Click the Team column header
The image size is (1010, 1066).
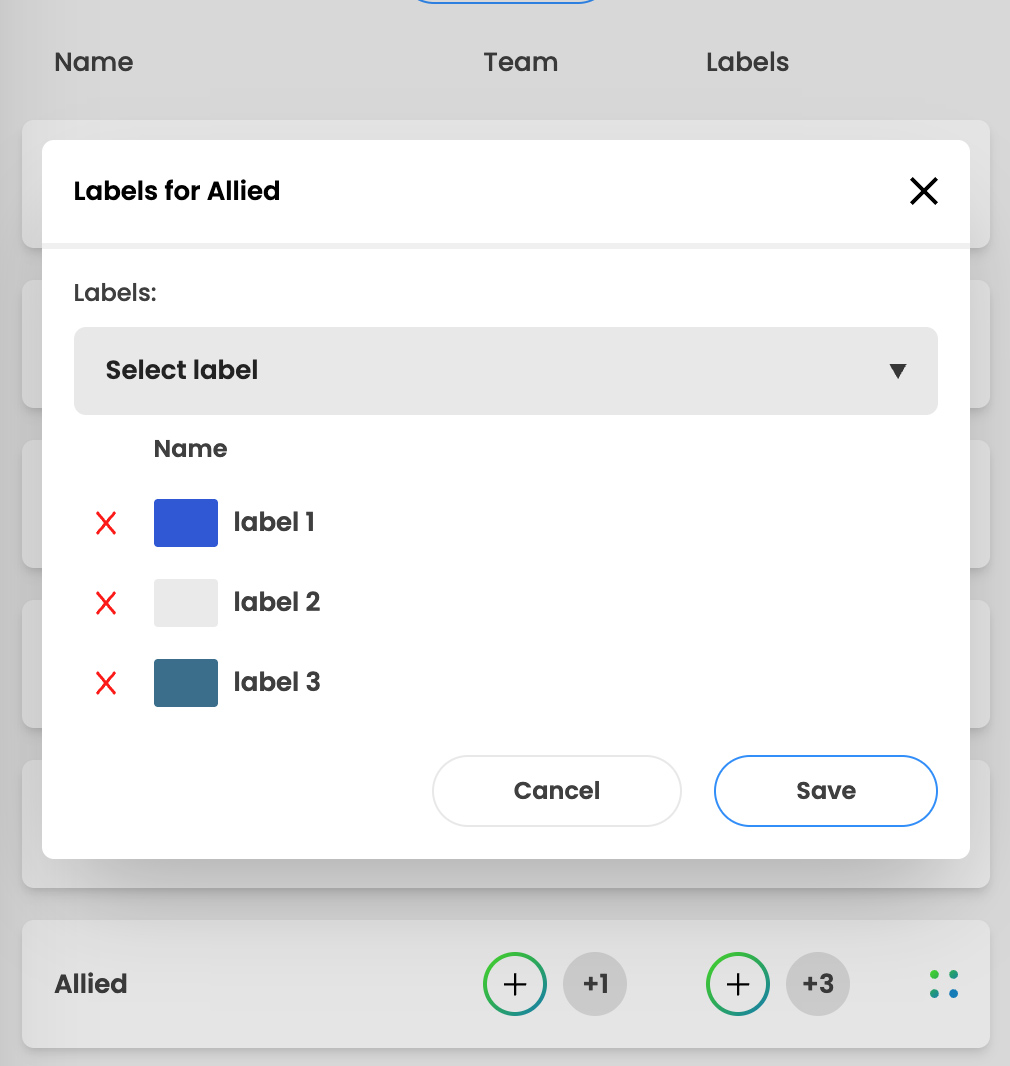click(521, 62)
